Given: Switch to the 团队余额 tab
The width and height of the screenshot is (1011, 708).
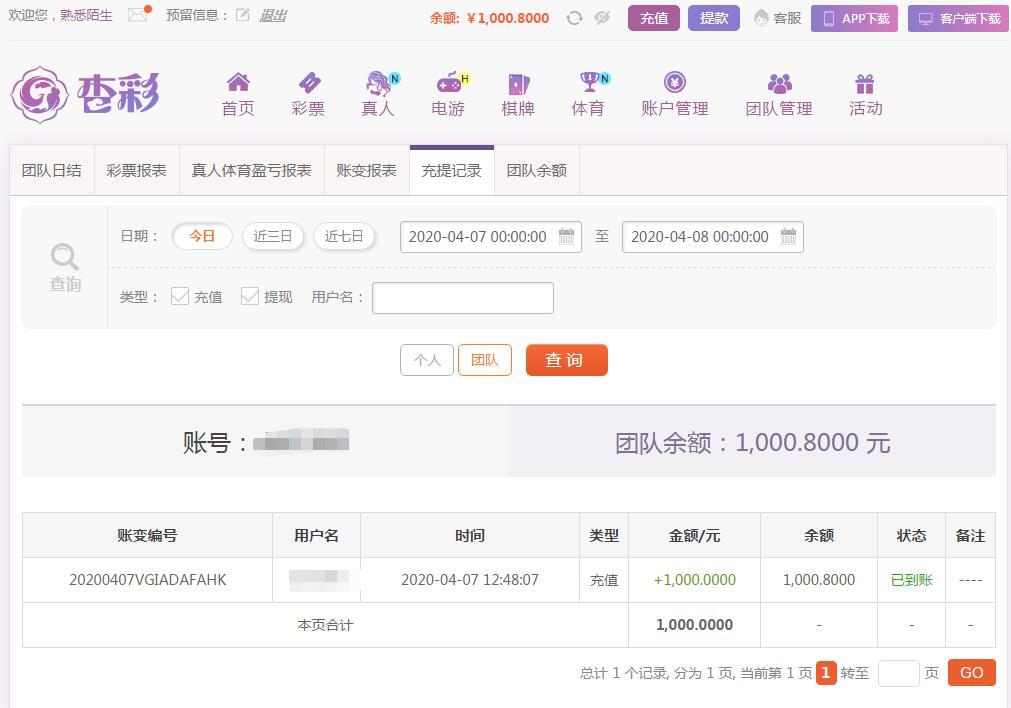Looking at the screenshot, I should point(536,170).
